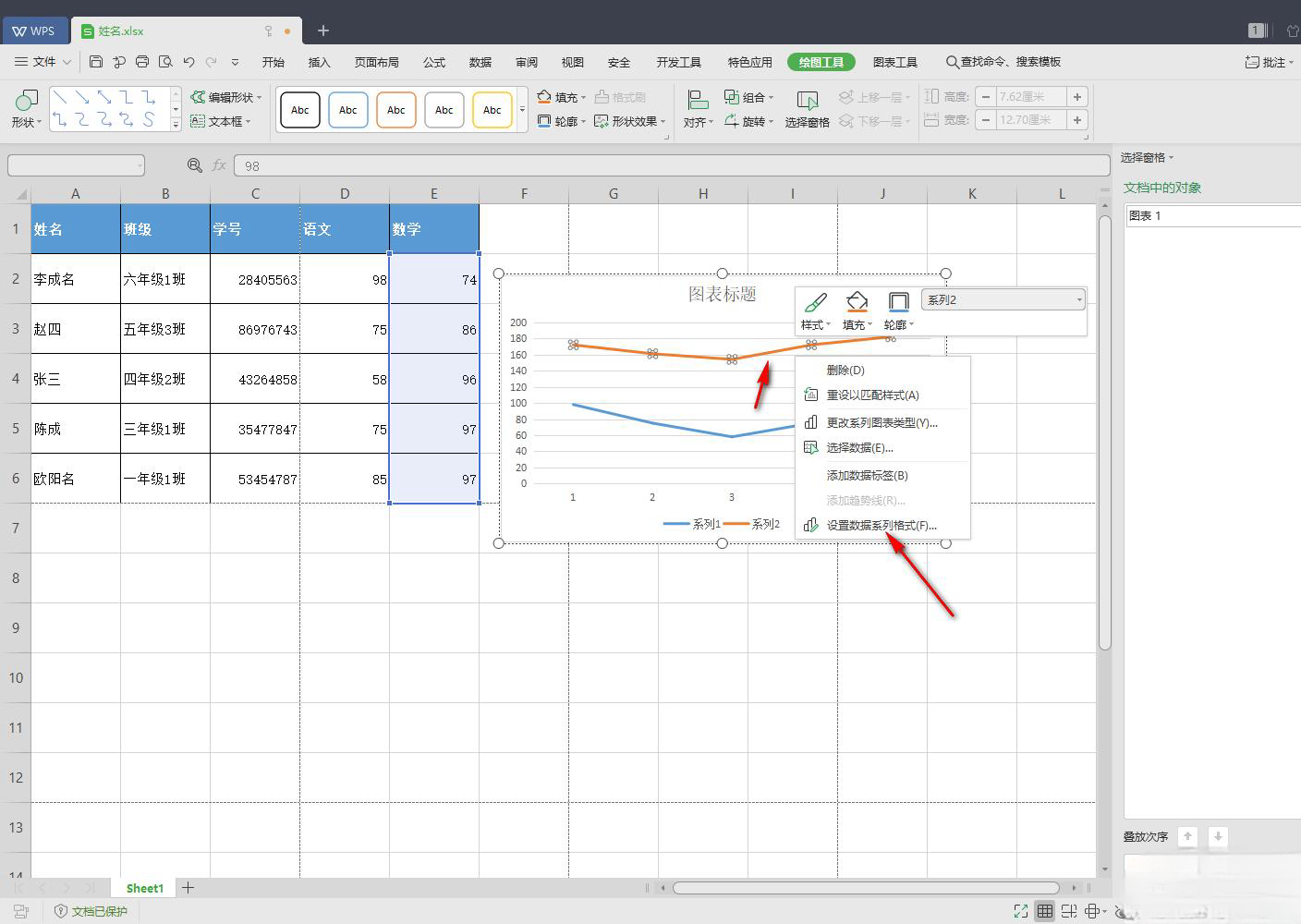Click the fx insert function icon
This screenshot has height=924, width=1301.
pos(219,165)
